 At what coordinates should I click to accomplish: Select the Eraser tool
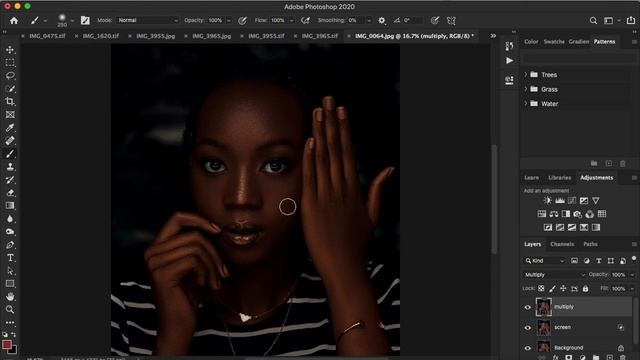10,193
